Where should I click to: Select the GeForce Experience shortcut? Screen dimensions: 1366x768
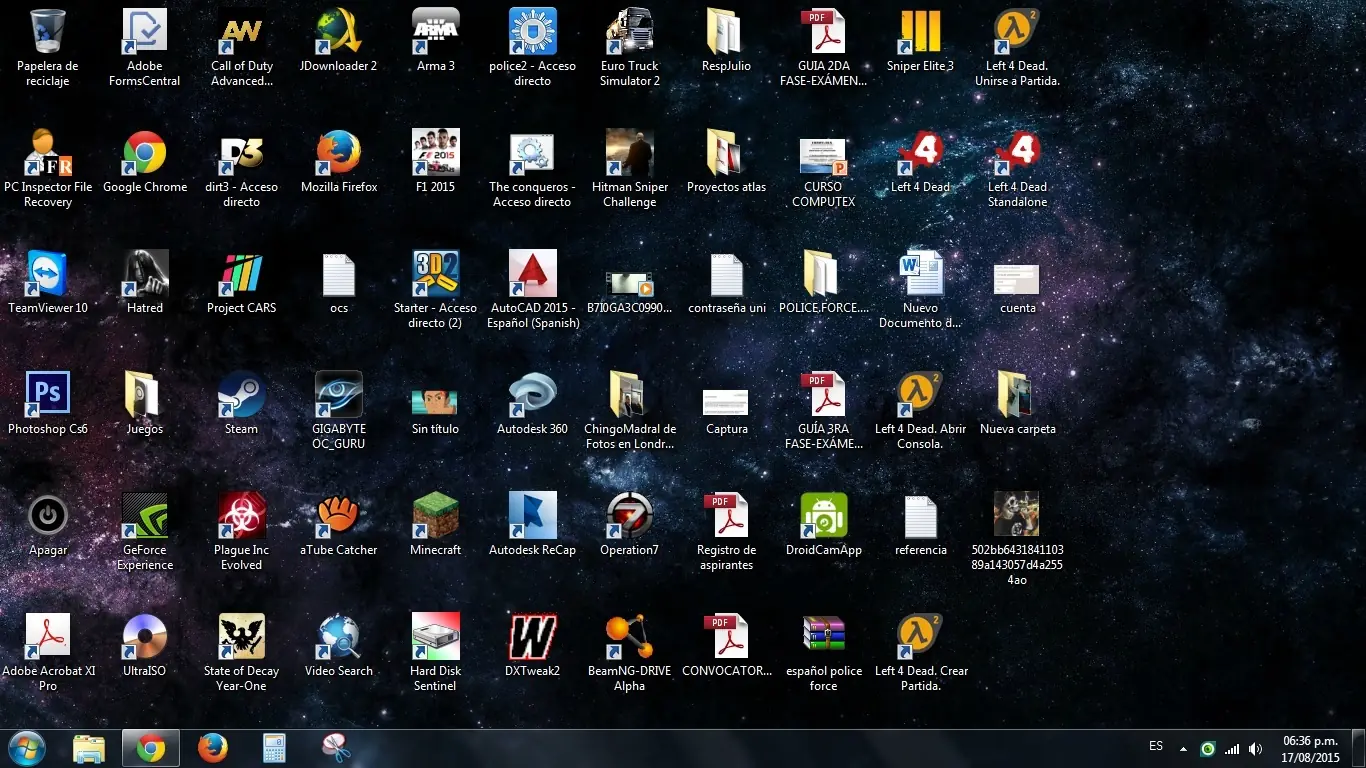tap(145, 516)
